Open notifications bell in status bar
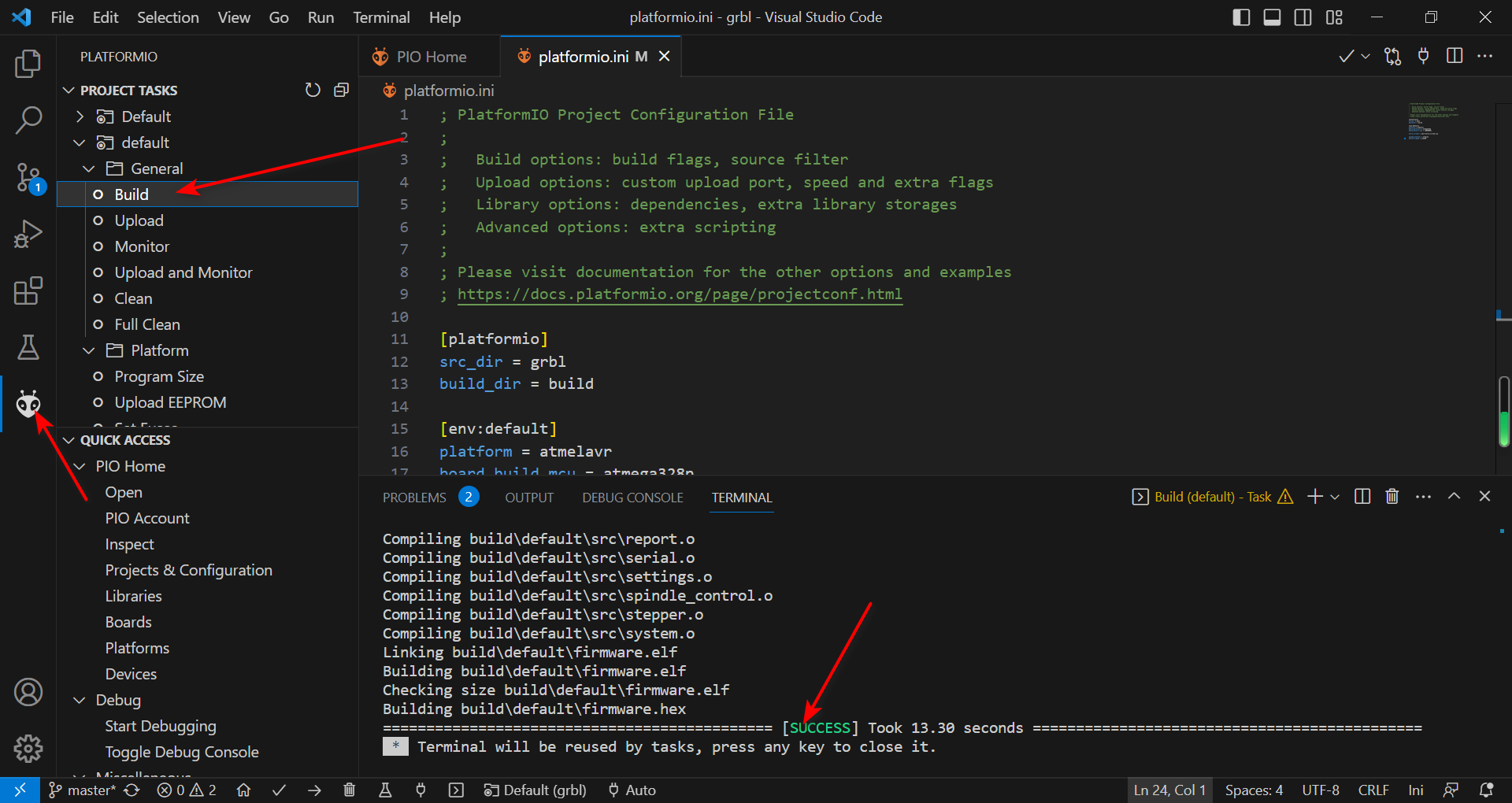The height and width of the screenshot is (803, 1512). [x=1487, y=790]
